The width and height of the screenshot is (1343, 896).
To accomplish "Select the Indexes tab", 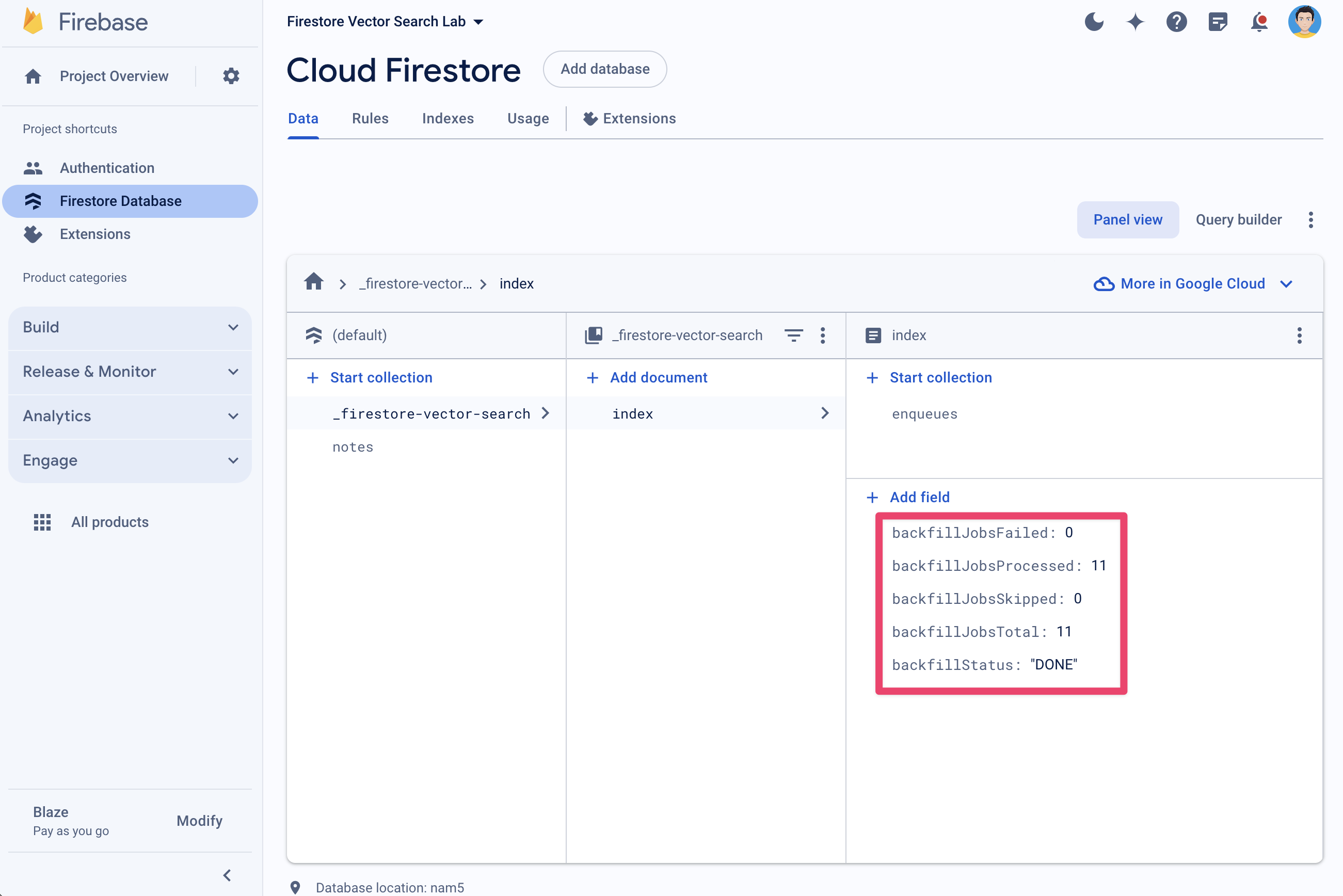I will 447,118.
